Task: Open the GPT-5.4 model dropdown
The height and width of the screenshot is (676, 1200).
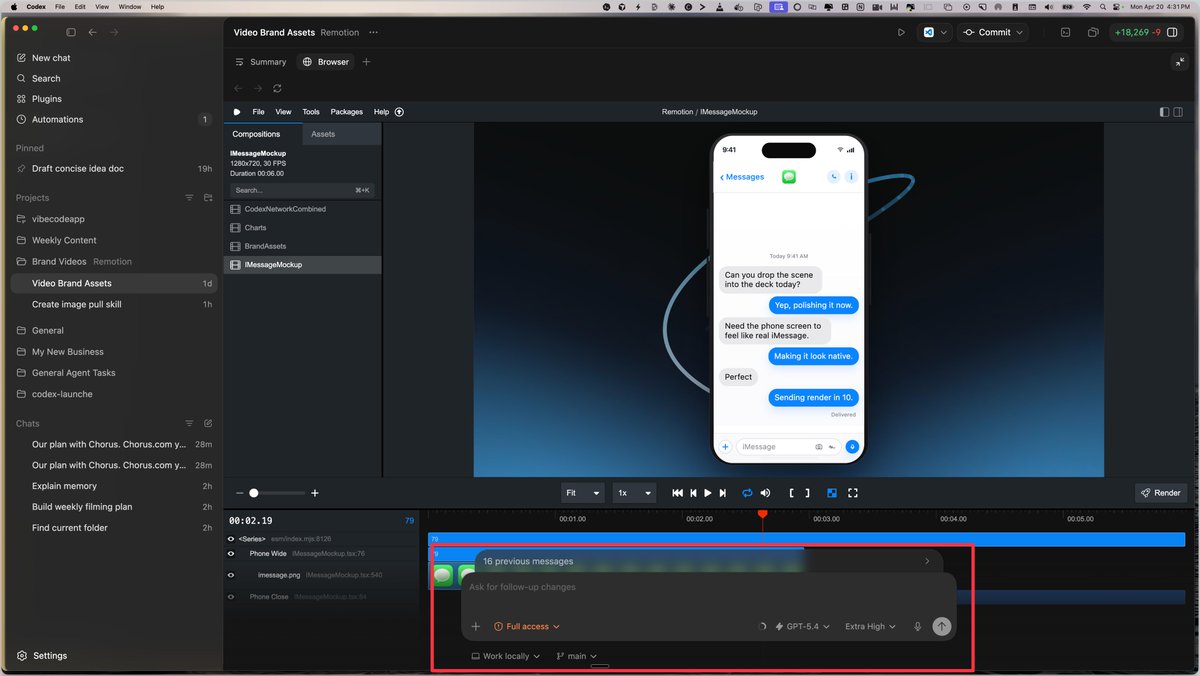Action: 803,627
